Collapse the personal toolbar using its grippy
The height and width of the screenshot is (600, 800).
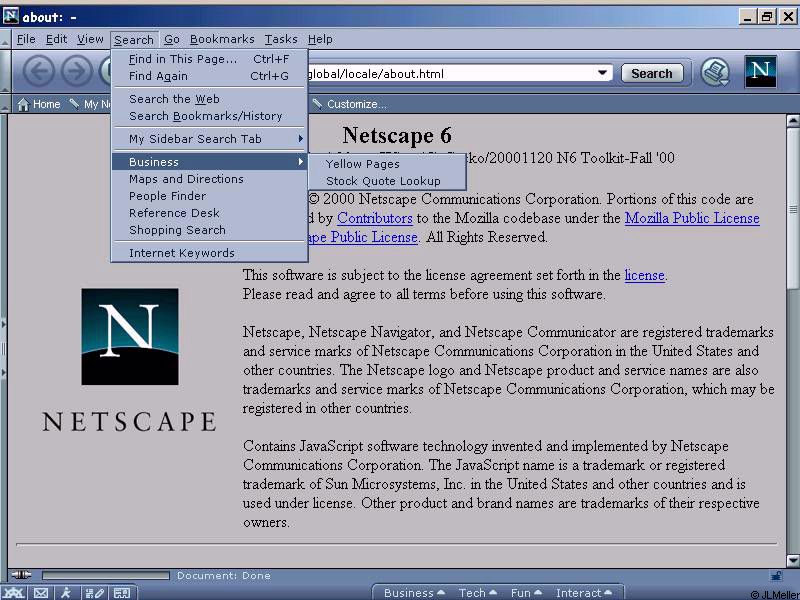[5, 104]
